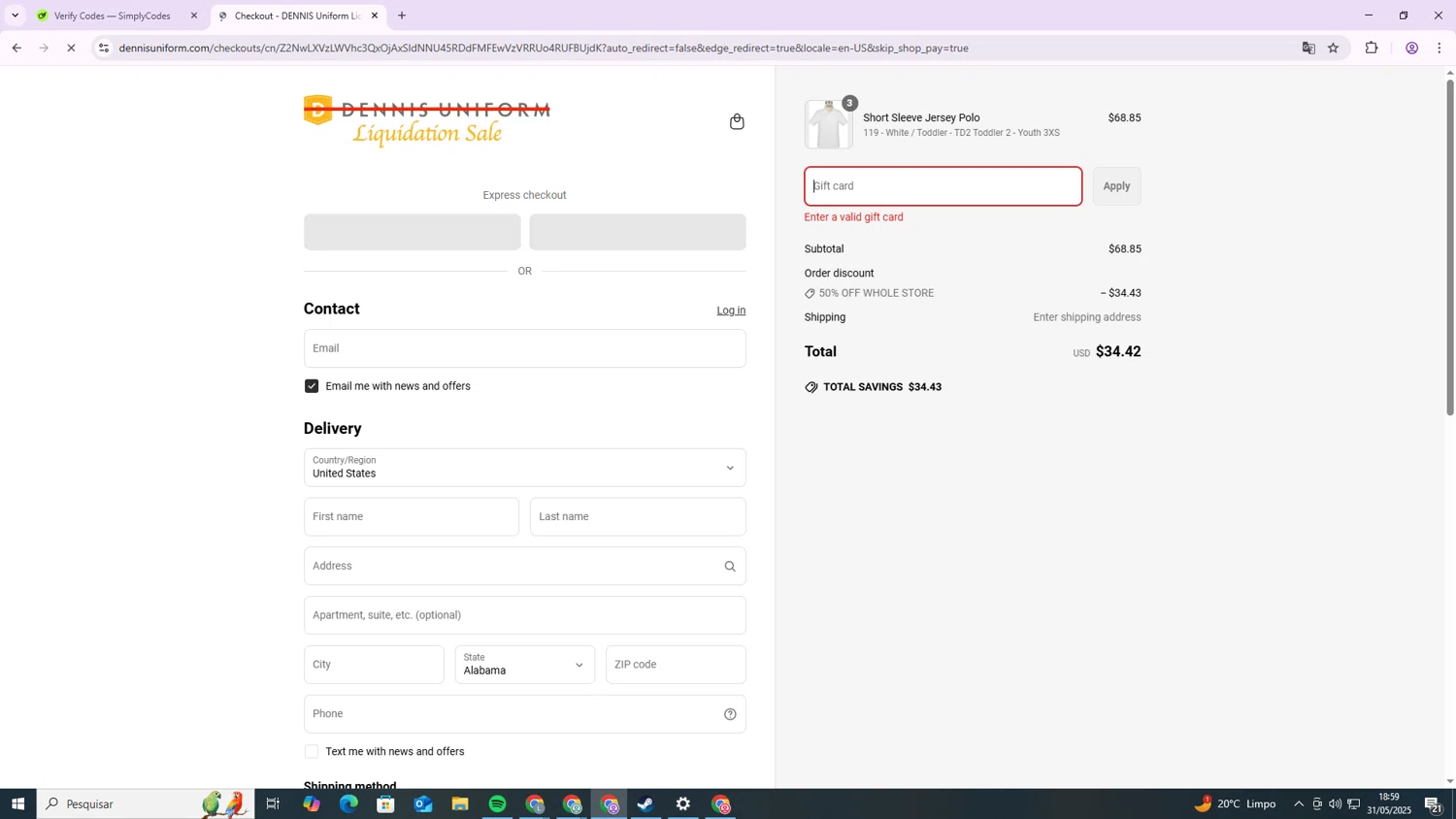Click the Google Translate icon in address bar

[1308, 48]
